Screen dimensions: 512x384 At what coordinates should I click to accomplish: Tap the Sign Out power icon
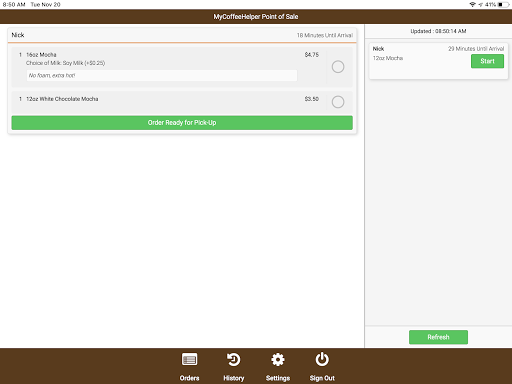(322, 359)
